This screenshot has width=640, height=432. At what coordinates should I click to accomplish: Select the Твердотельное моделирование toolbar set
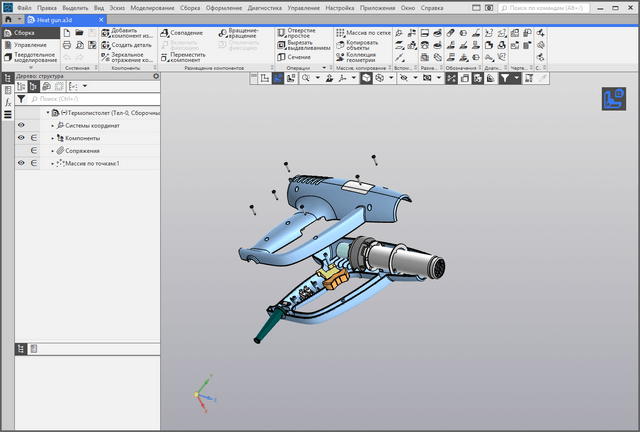point(33,57)
